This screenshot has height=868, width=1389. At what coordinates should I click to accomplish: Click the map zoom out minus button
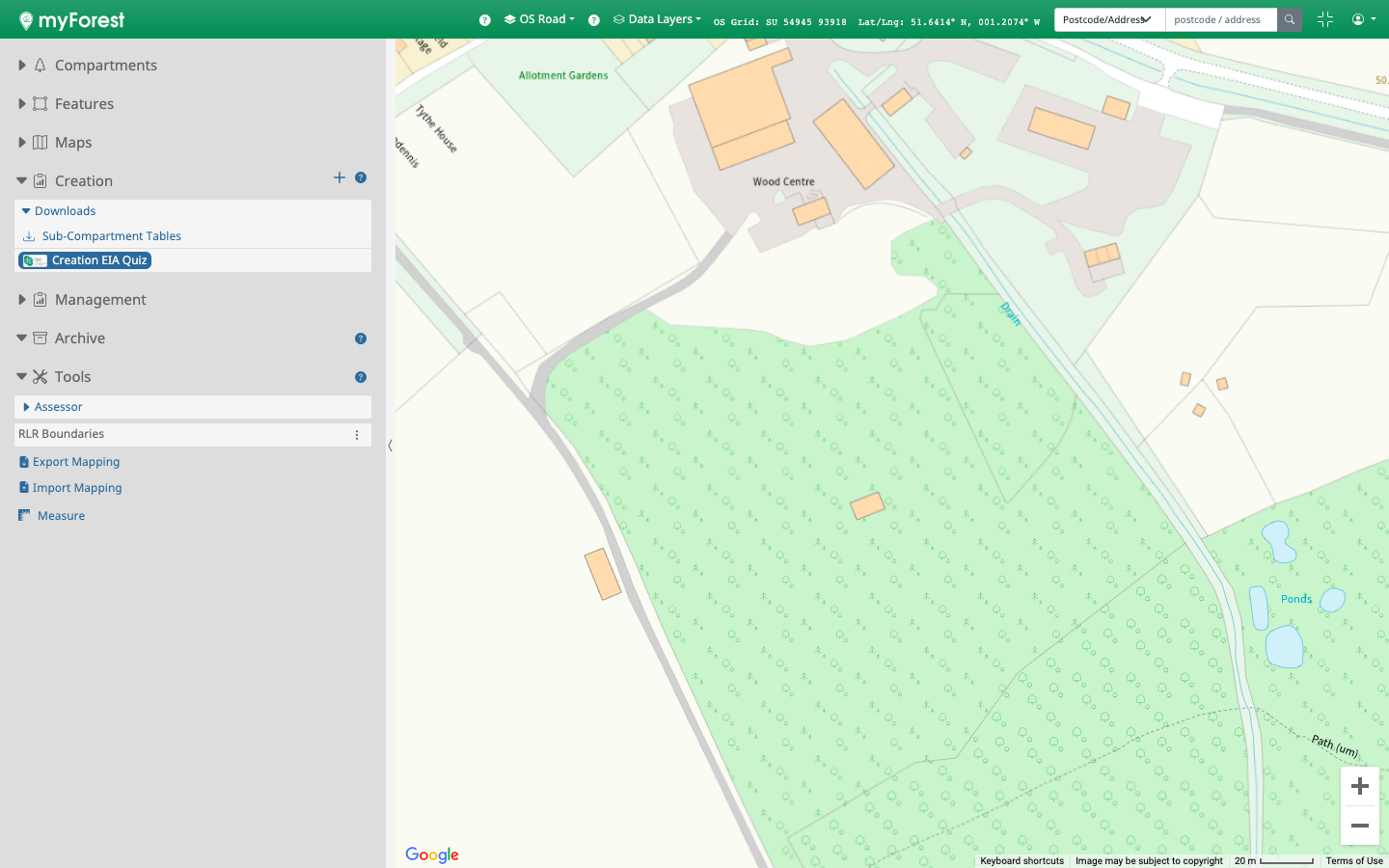click(x=1359, y=826)
